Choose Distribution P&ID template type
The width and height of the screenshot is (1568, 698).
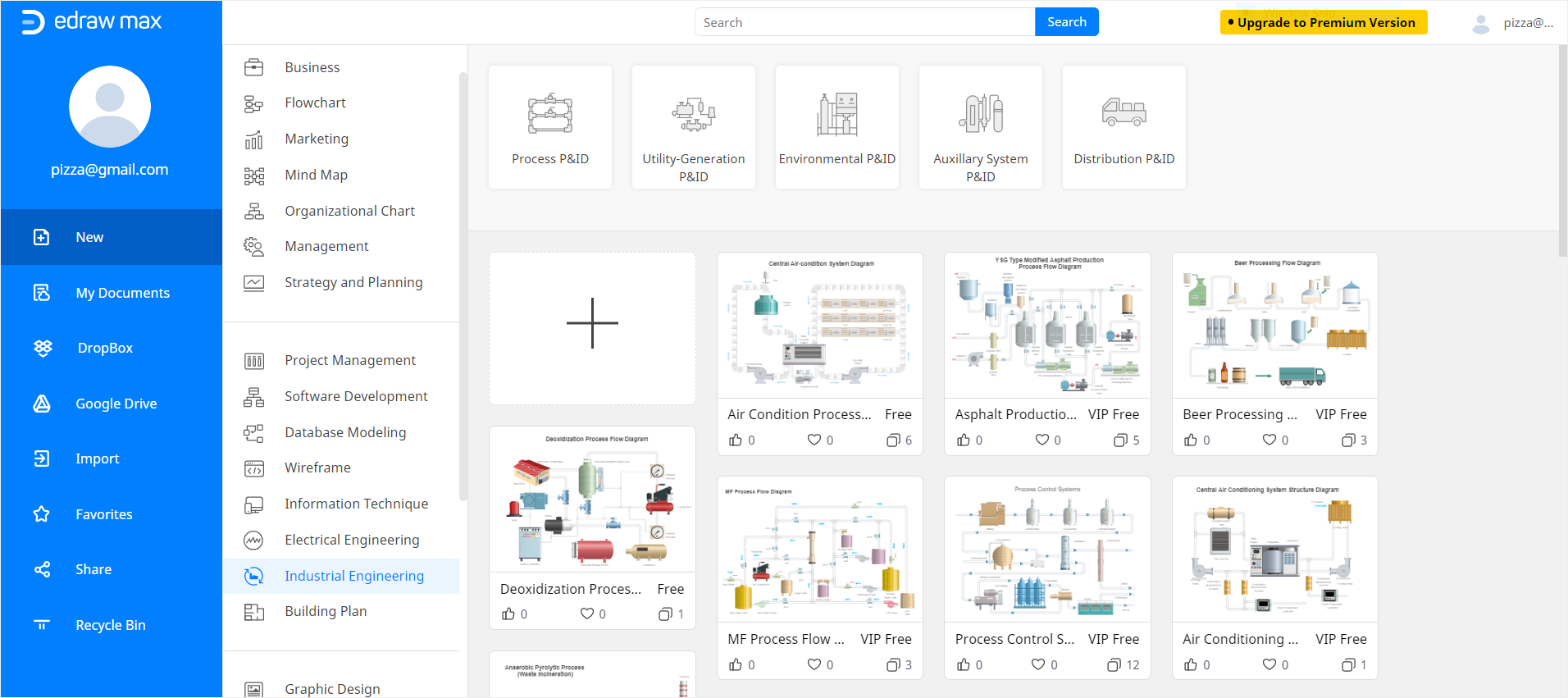click(1124, 127)
